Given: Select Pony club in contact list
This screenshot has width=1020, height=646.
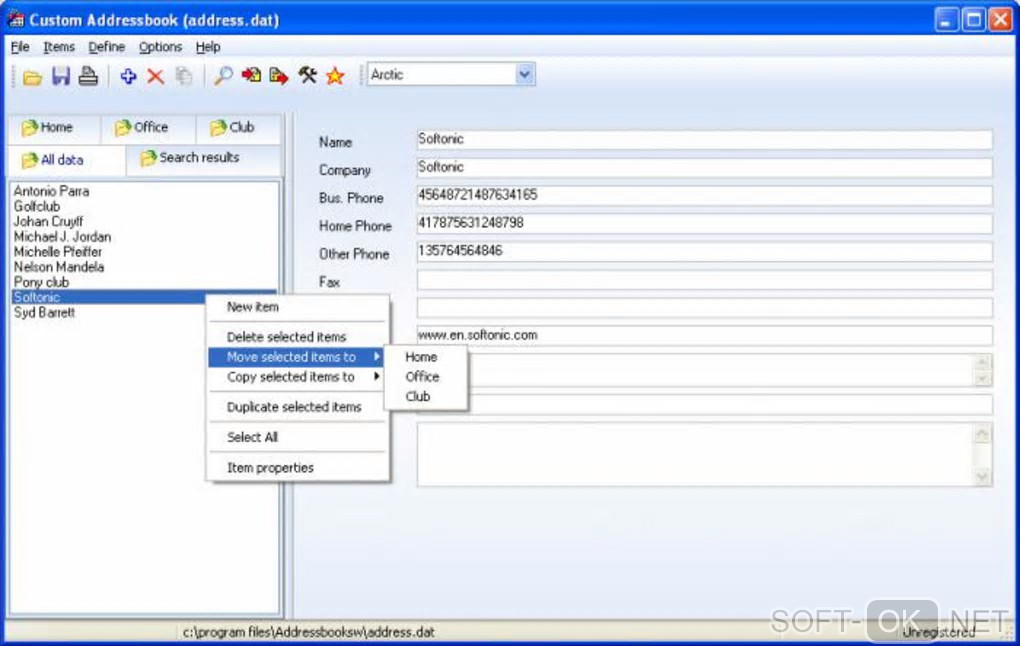Looking at the screenshot, I should [41, 282].
